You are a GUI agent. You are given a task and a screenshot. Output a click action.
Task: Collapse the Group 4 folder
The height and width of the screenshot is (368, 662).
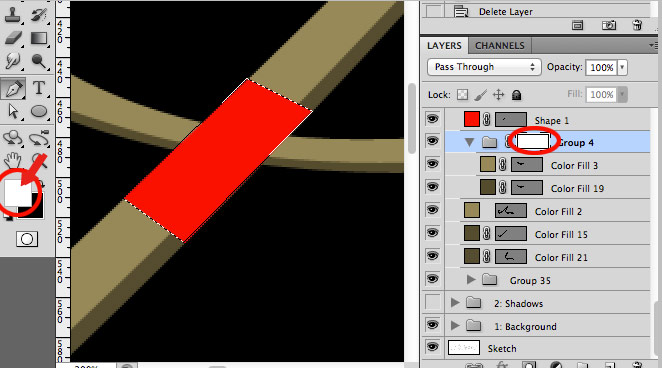pyautogui.click(x=469, y=143)
